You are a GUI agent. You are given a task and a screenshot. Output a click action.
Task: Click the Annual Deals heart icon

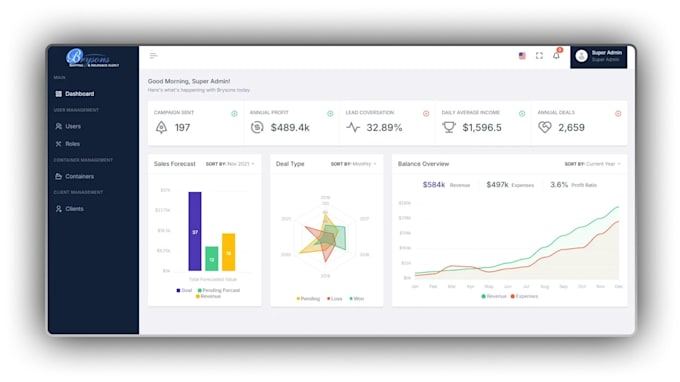click(545, 127)
